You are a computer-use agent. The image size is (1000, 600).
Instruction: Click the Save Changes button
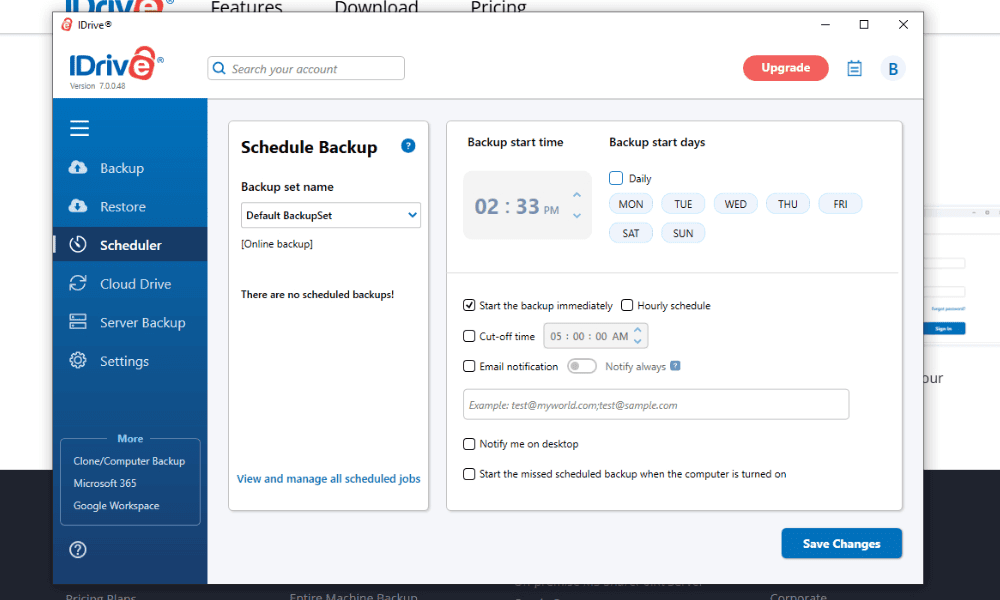(841, 544)
